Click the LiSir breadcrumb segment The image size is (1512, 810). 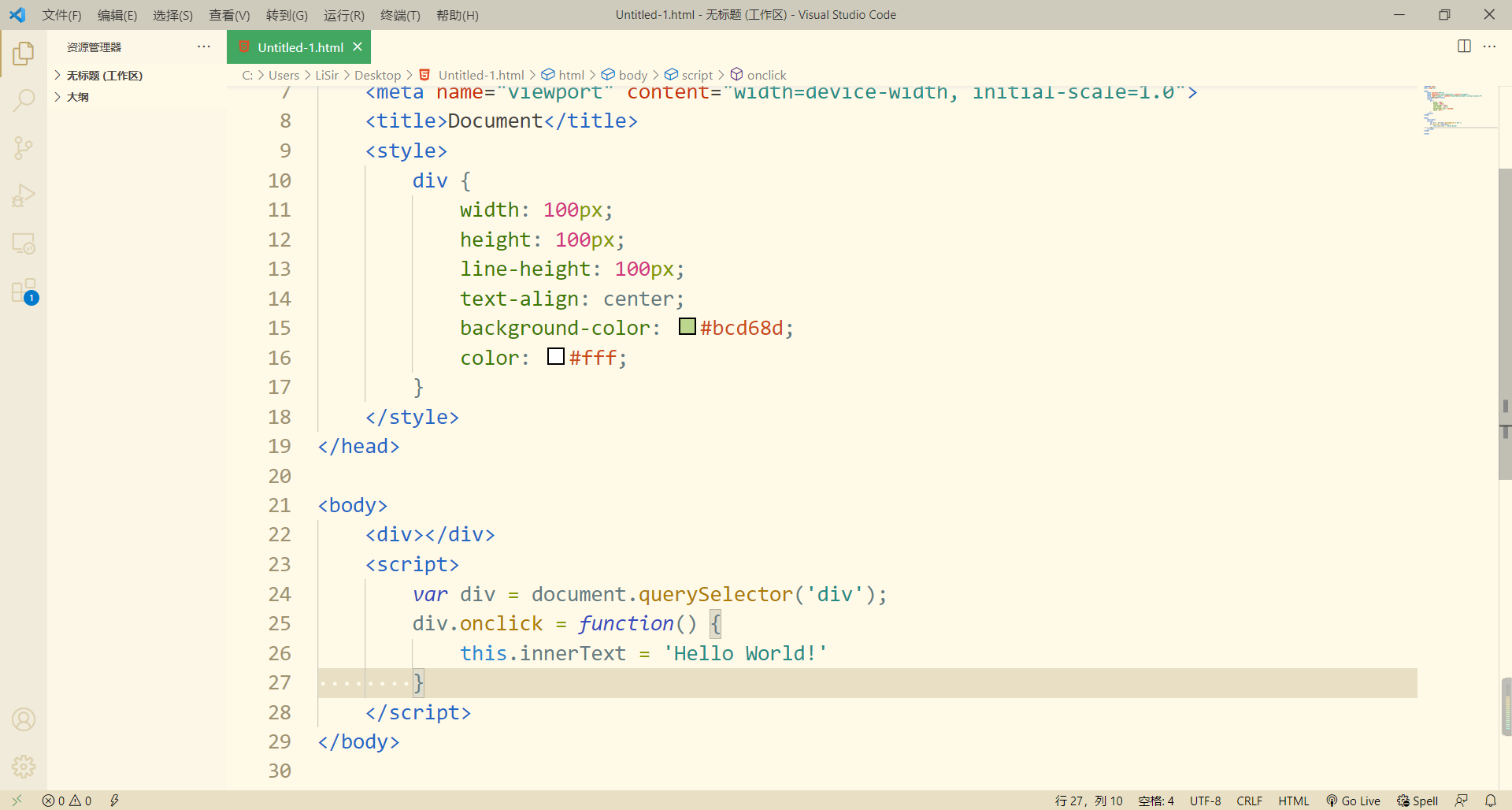(x=327, y=75)
